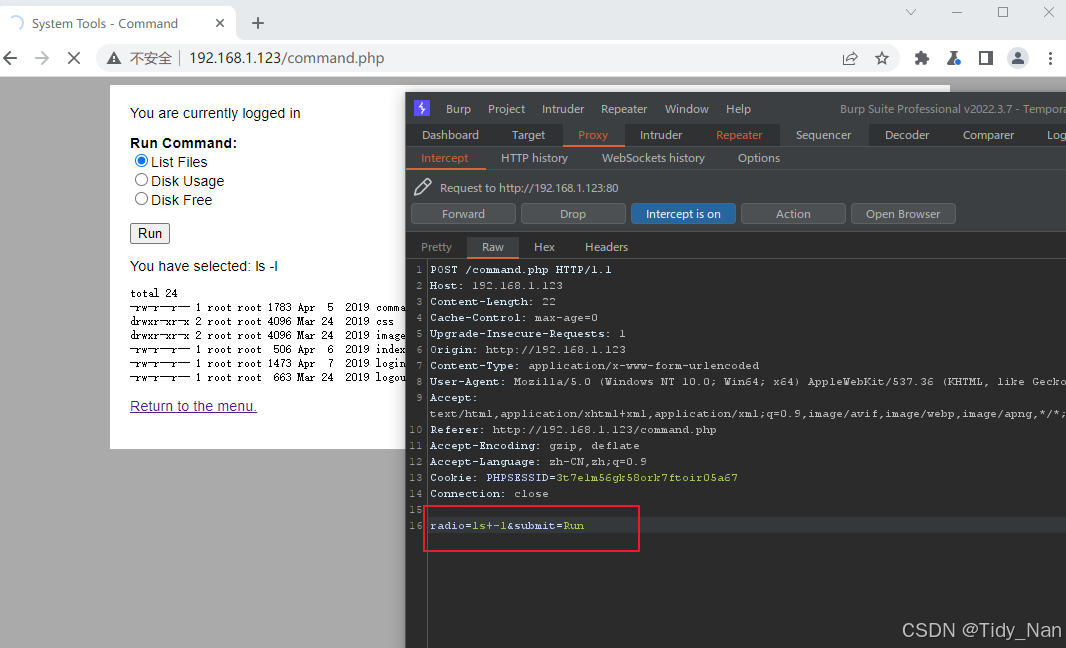Screen dimensions: 1066x648
Task: Open a new browser tab
Action: 258,23
